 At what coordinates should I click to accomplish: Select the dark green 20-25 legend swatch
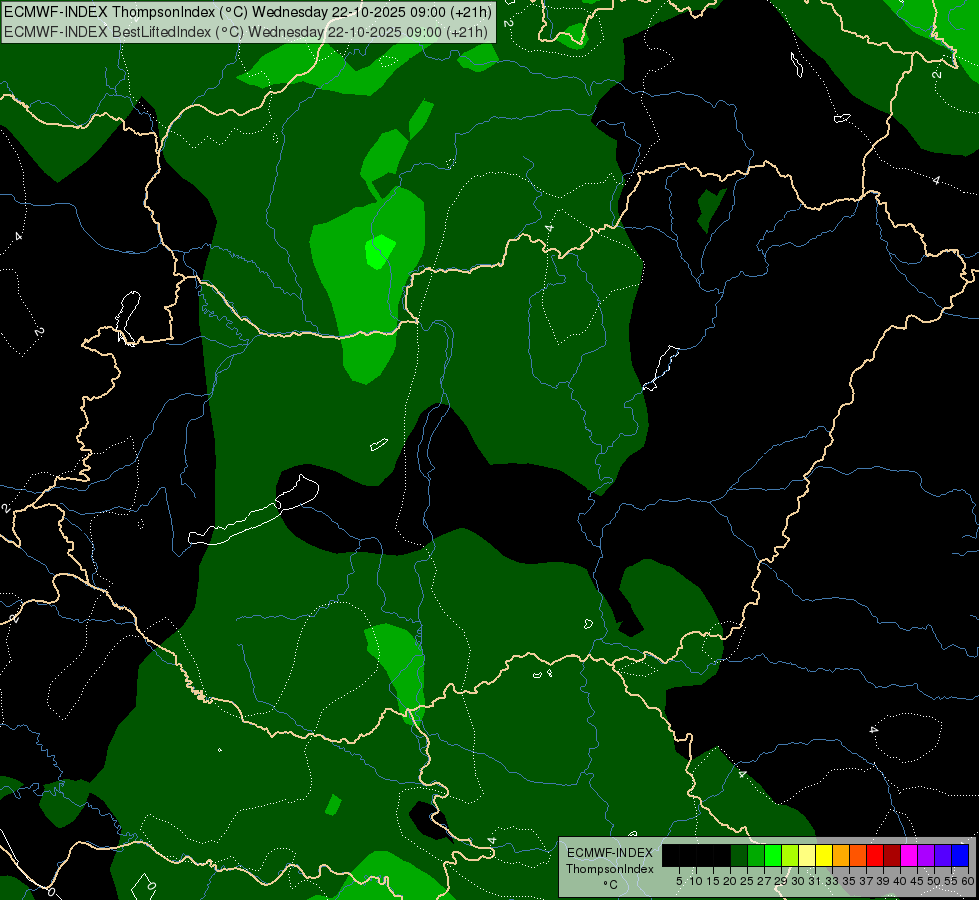[x=739, y=855]
